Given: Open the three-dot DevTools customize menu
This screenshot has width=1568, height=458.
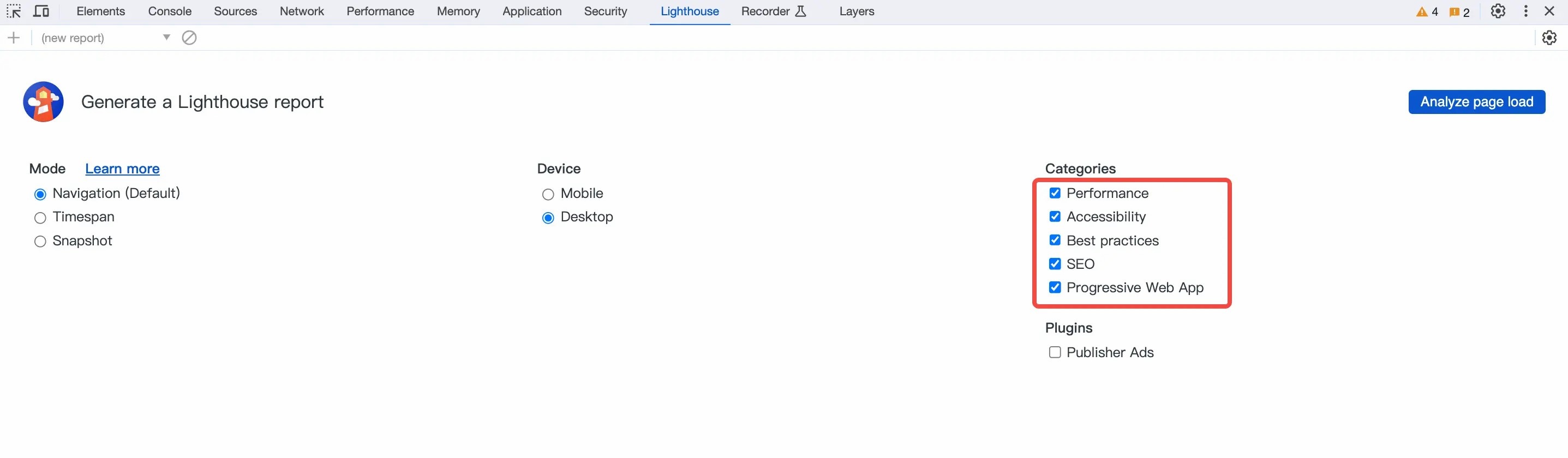Looking at the screenshot, I should click(1525, 11).
